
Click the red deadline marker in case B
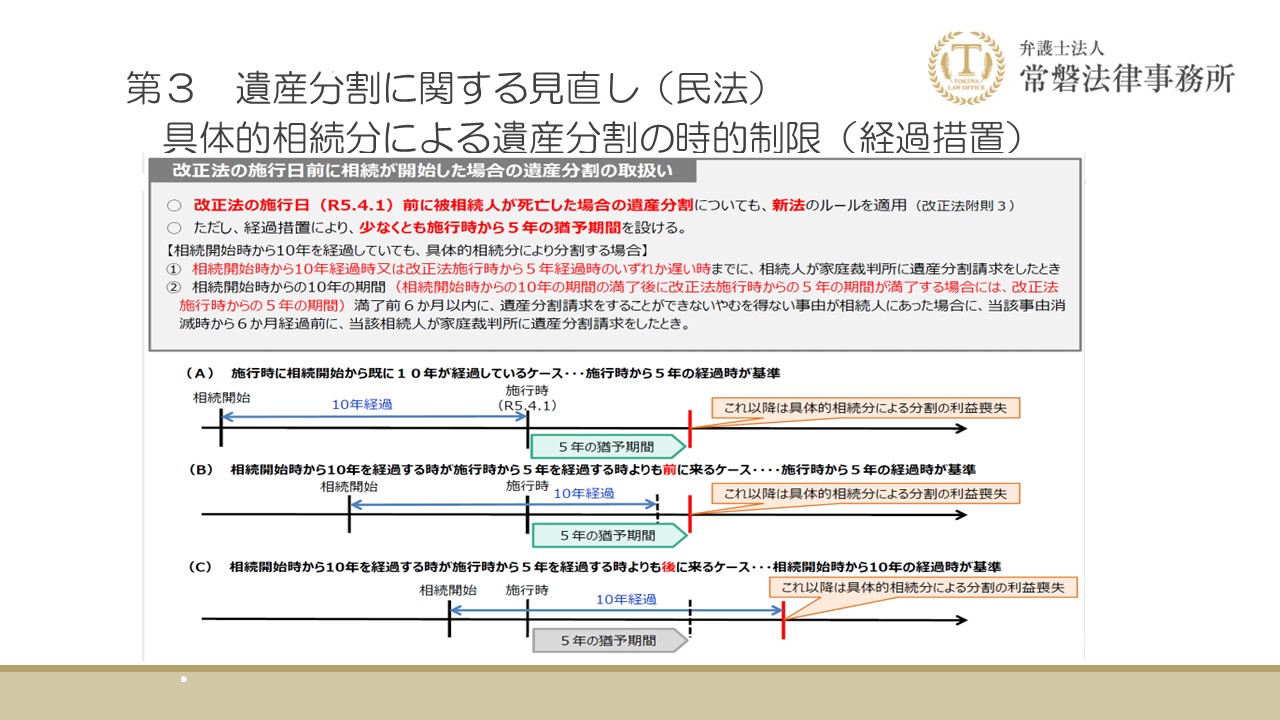tap(690, 514)
